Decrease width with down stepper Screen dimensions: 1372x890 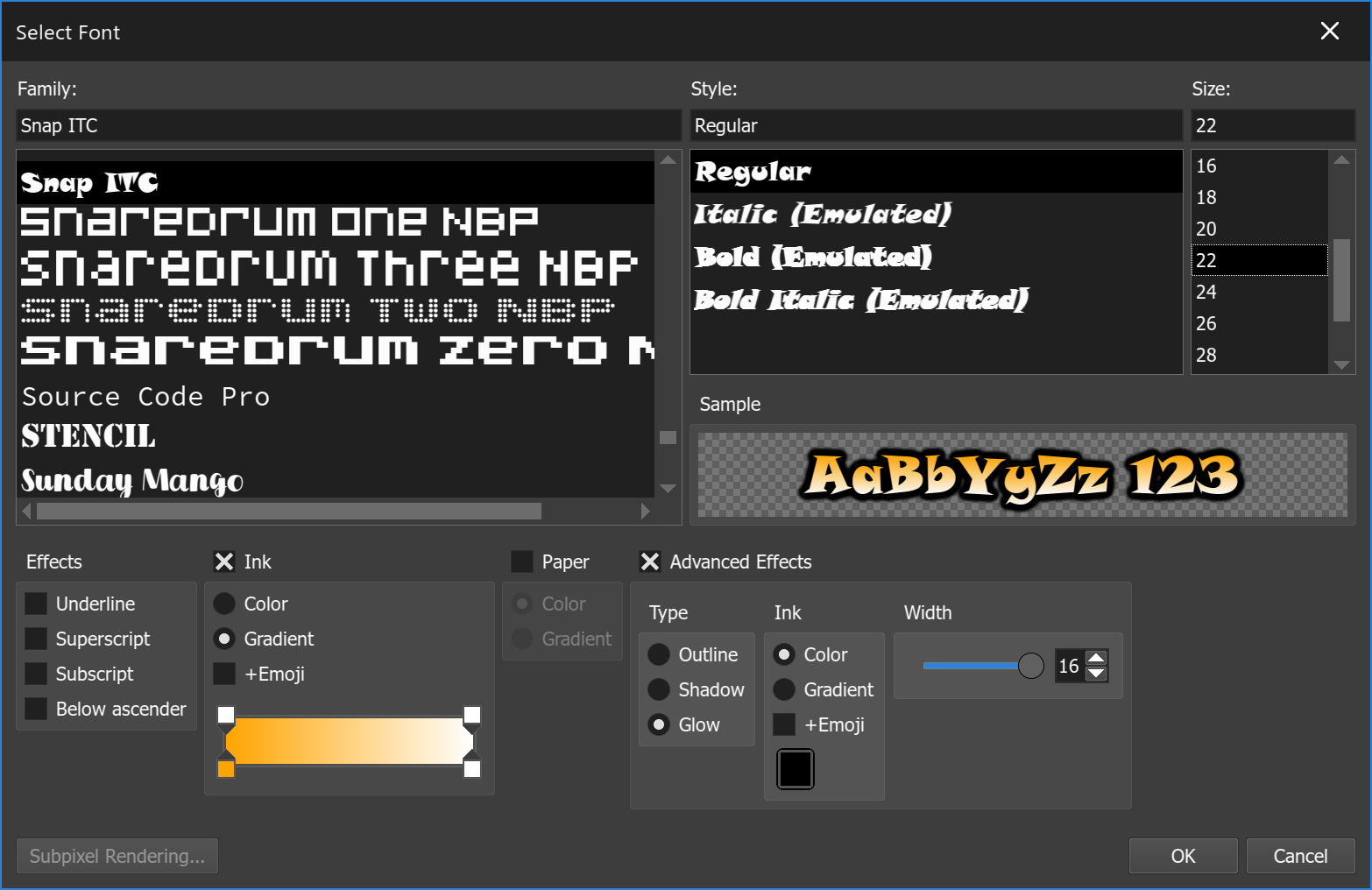(1096, 674)
